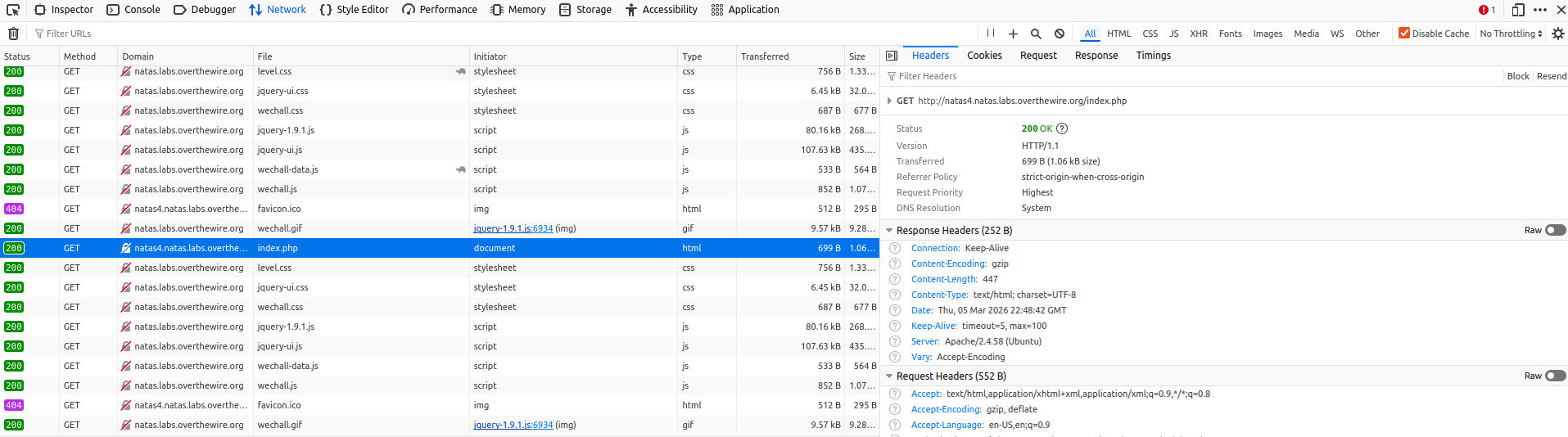This screenshot has height=437, width=1568.
Task: Open the Keep-Alive header documentation link
Action: point(933,326)
